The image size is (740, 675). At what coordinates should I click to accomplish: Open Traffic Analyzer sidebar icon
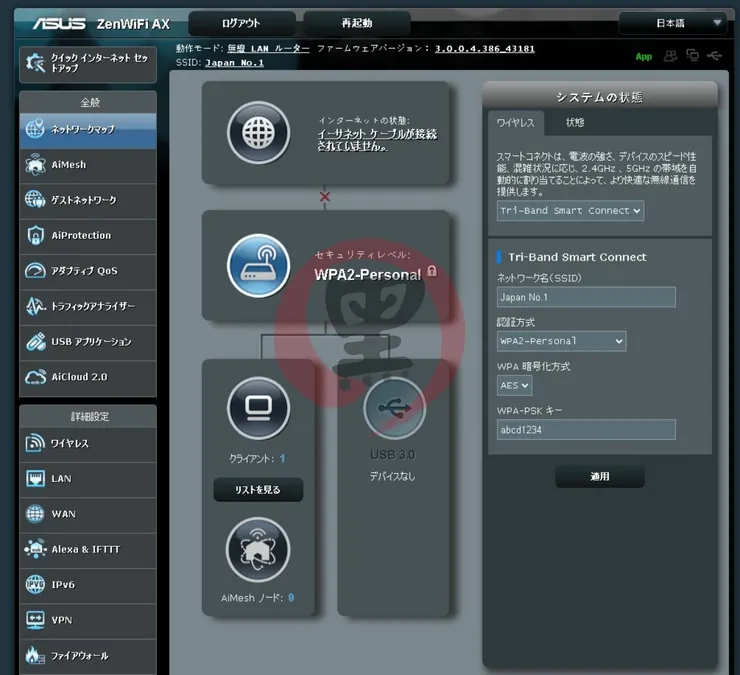coord(35,306)
